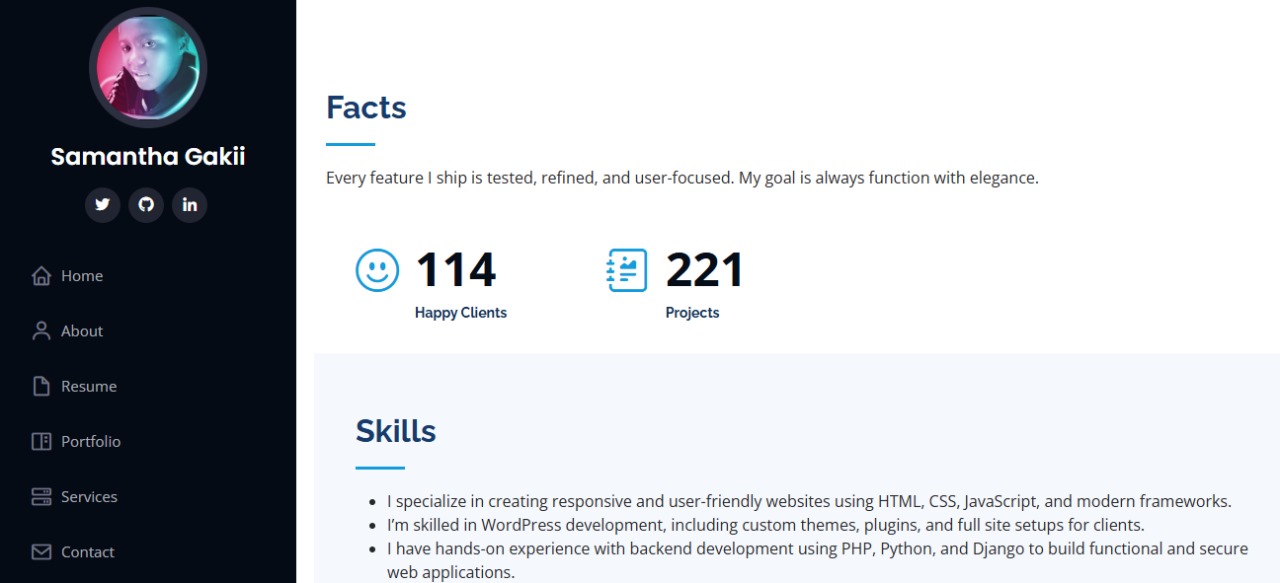The image size is (1280, 583).
Task: Click the Samantha Gakii name heading
Action: pyautogui.click(x=148, y=157)
